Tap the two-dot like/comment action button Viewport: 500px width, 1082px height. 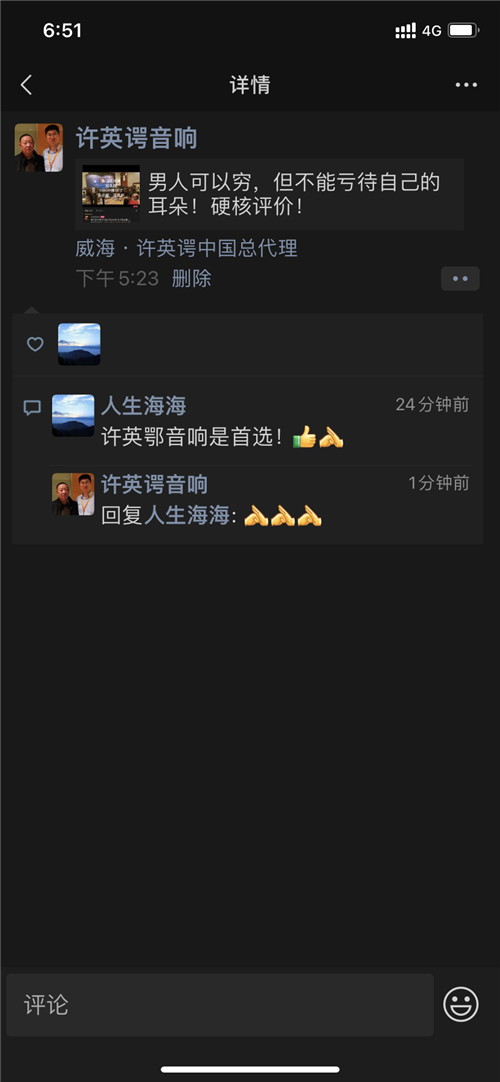tap(460, 279)
